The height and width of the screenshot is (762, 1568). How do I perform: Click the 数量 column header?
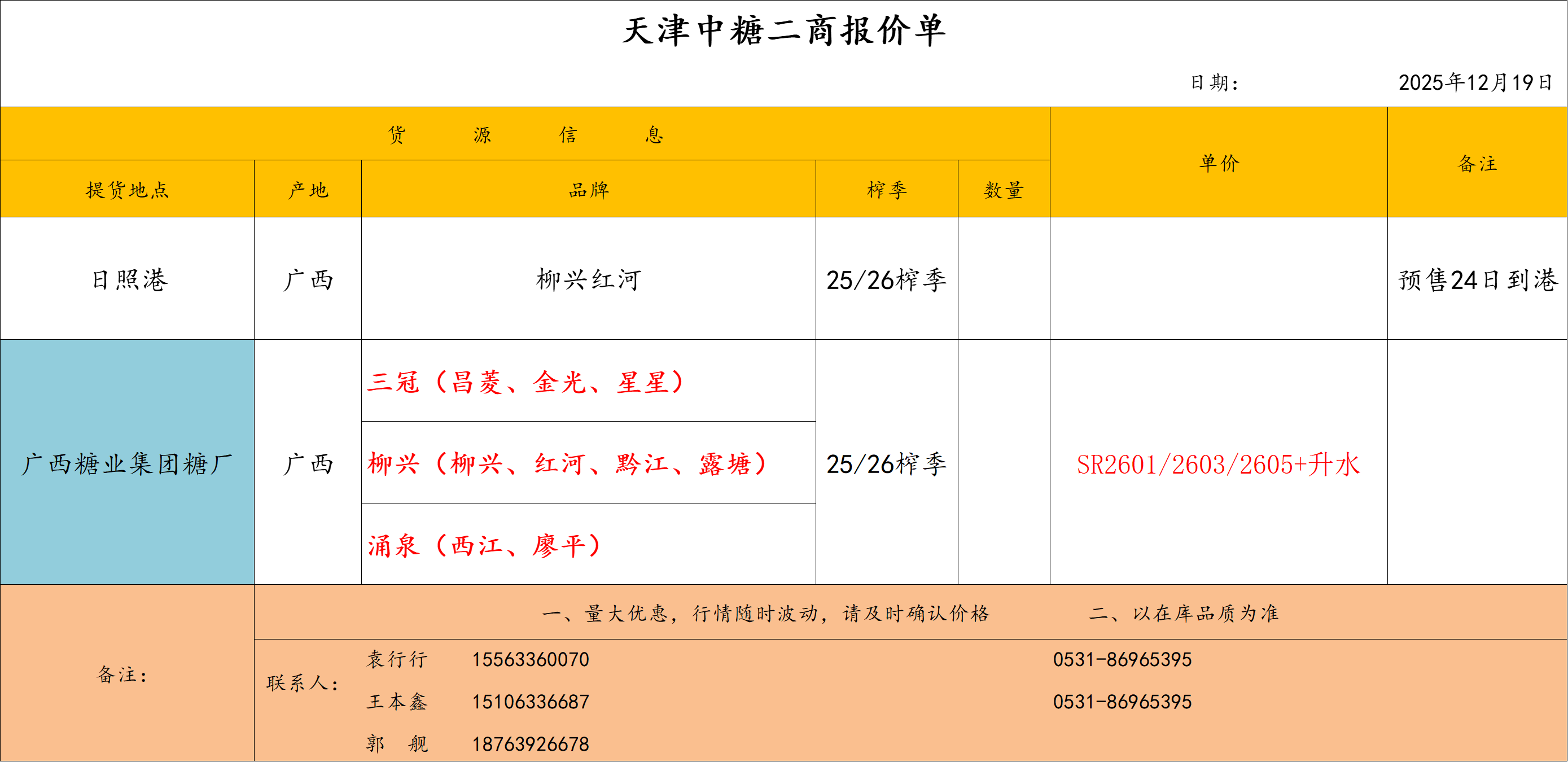click(1003, 189)
